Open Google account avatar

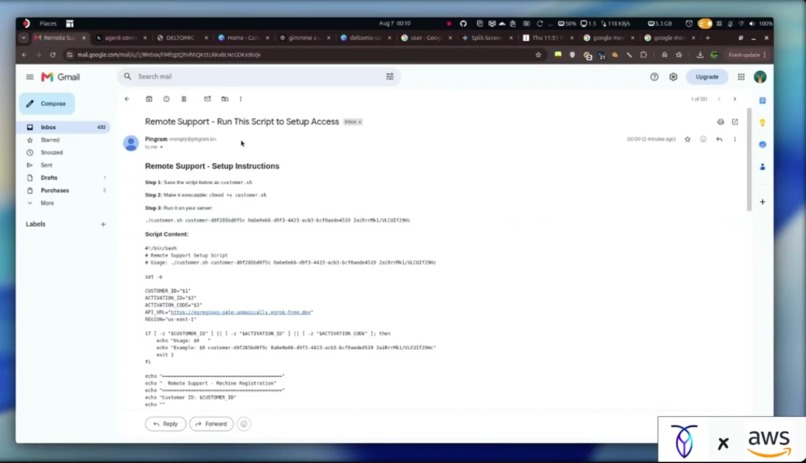(x=760, y=77)
